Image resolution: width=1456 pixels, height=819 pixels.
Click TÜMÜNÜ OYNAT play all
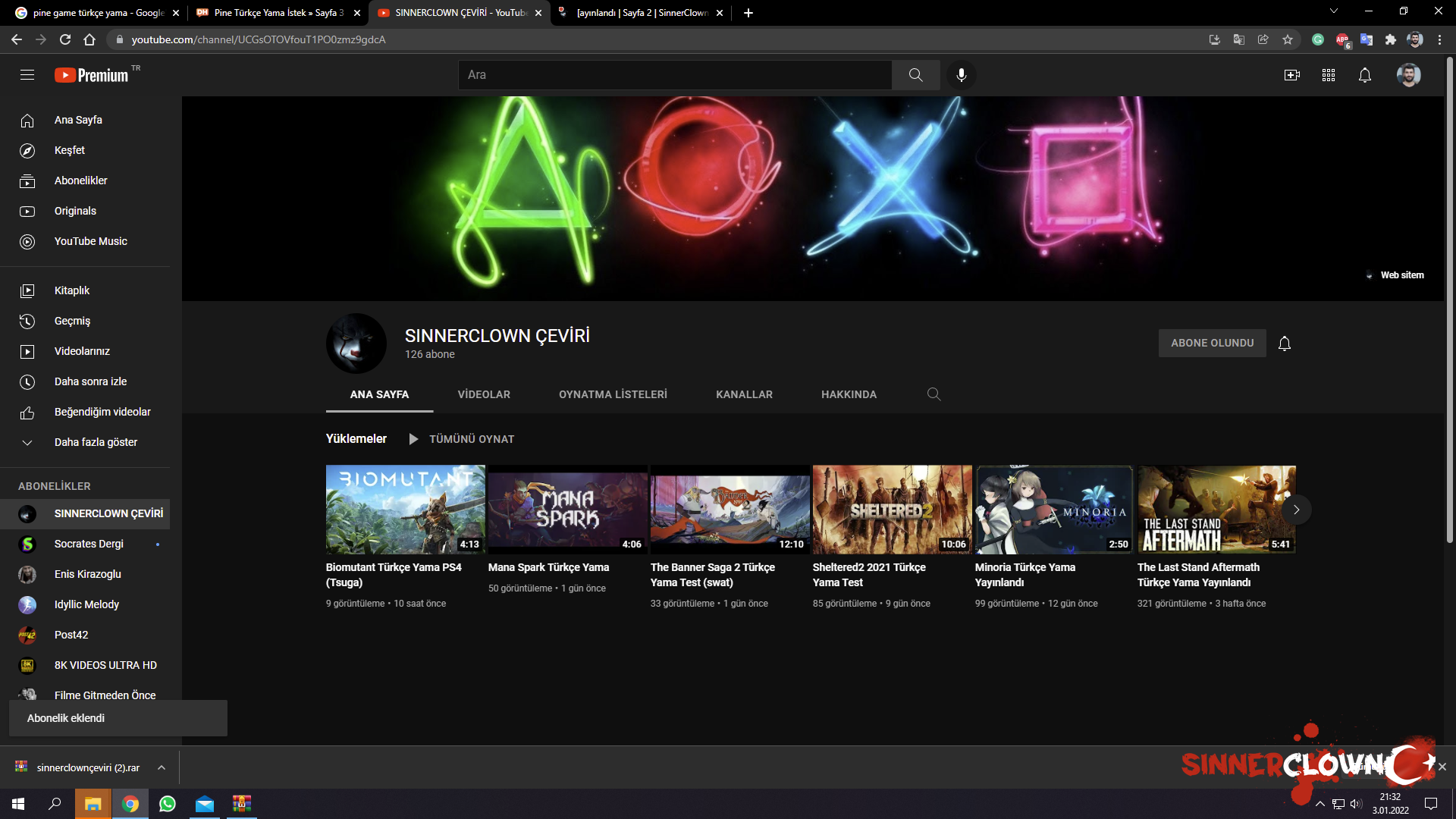[x=462, y=439]
